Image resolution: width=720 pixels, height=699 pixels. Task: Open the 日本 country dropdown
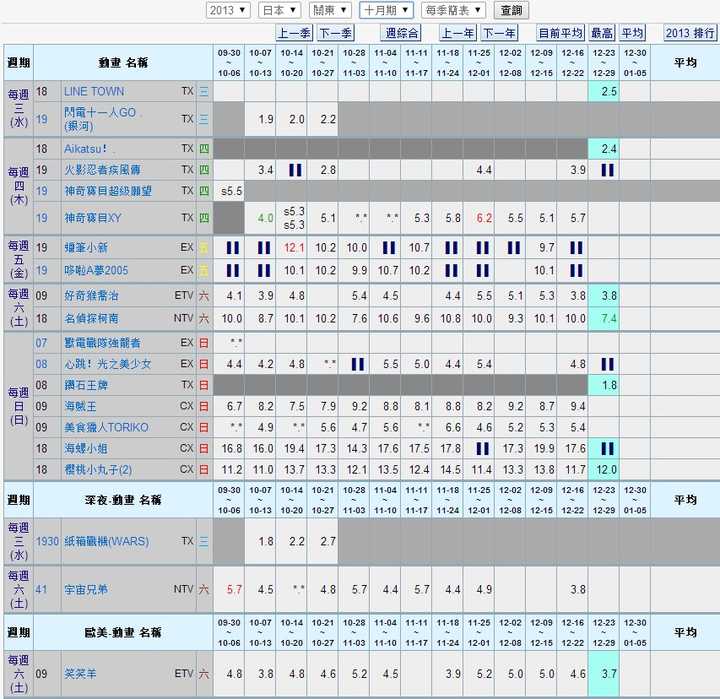coord(279,10)
